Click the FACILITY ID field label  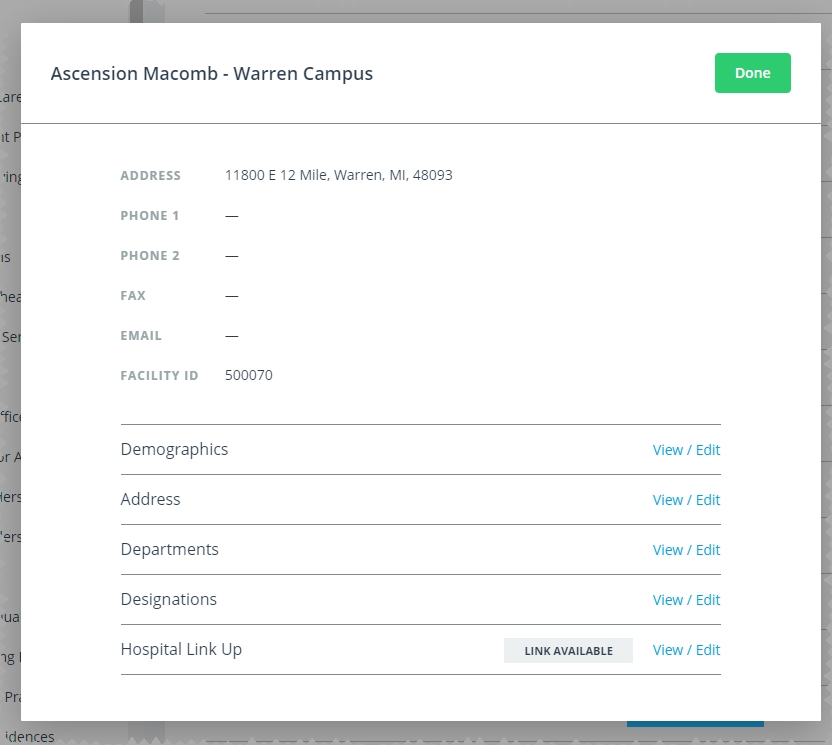159,376
